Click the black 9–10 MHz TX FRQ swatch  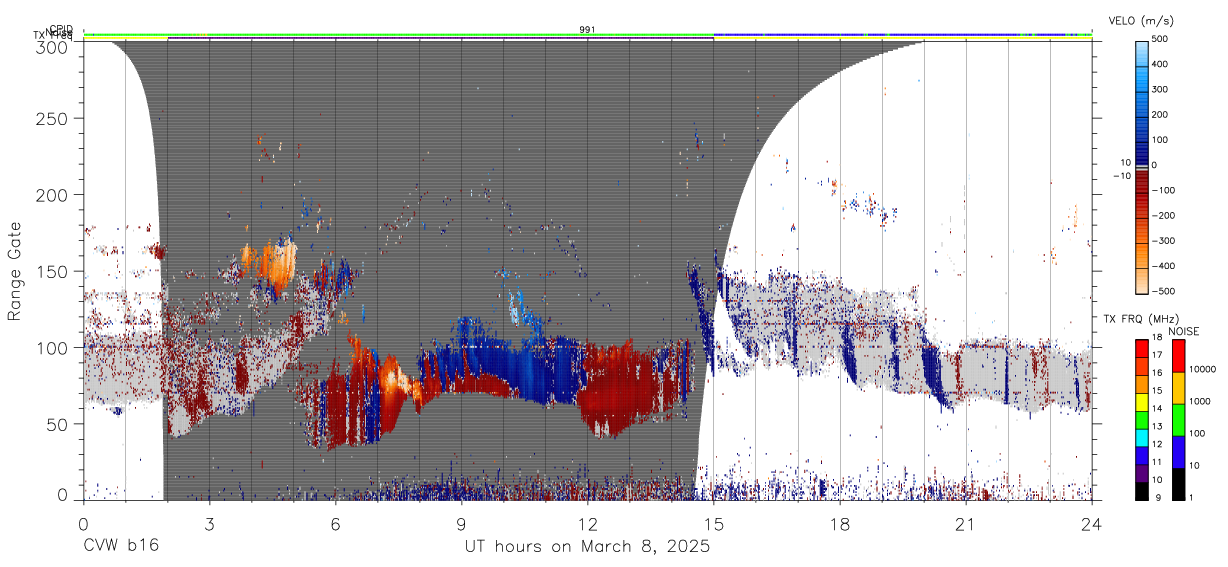coord(1142,490)
